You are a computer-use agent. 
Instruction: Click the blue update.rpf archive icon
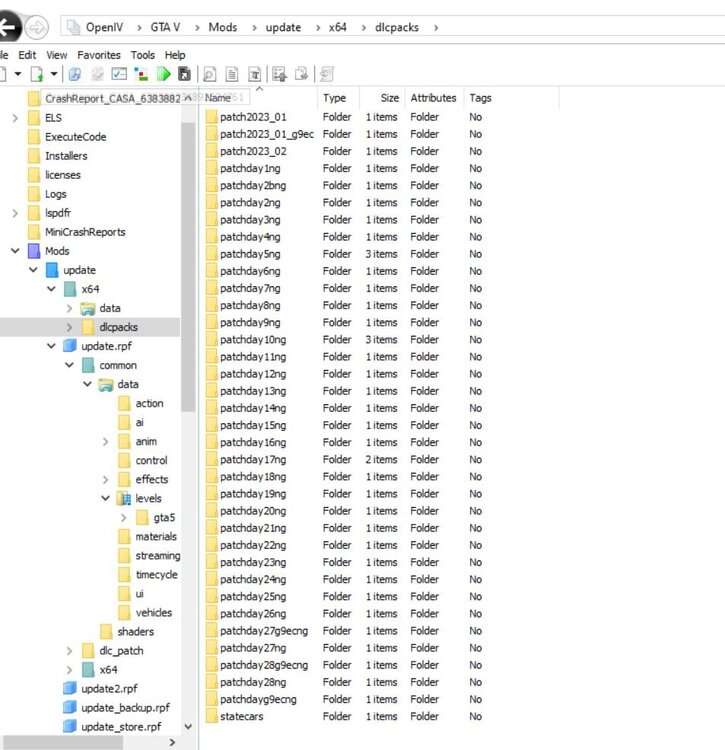70,346
